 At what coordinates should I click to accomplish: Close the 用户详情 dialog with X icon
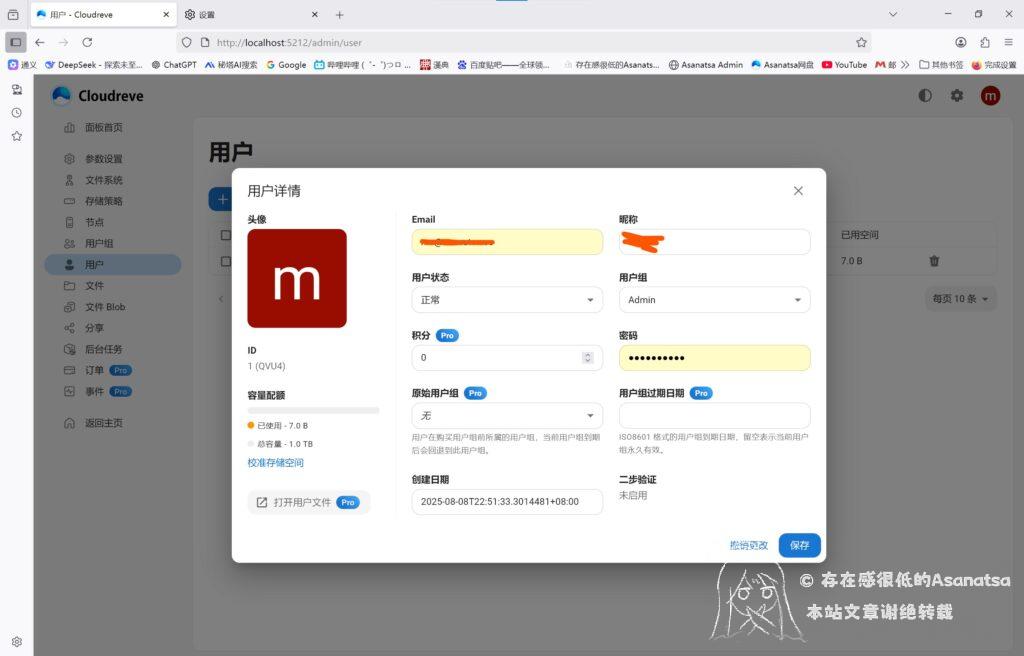798,191
